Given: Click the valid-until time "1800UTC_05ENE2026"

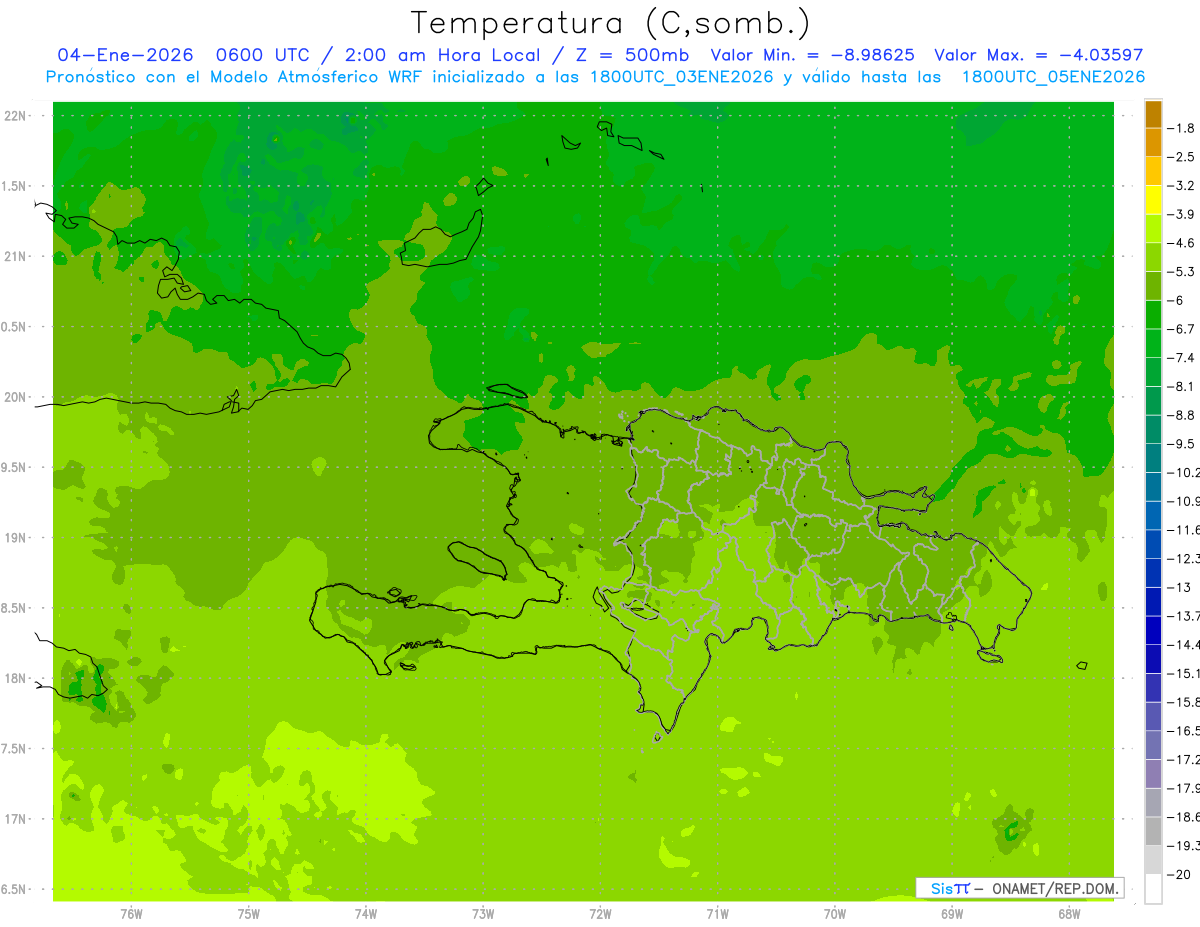Looking at the screenshot, I should [x=1053, y=77].
